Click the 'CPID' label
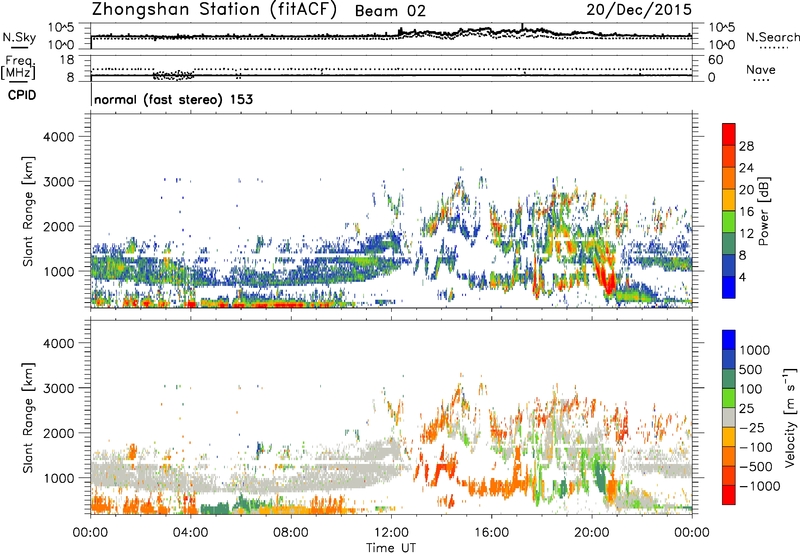The image size is (800, 554). tap(22, 95)
